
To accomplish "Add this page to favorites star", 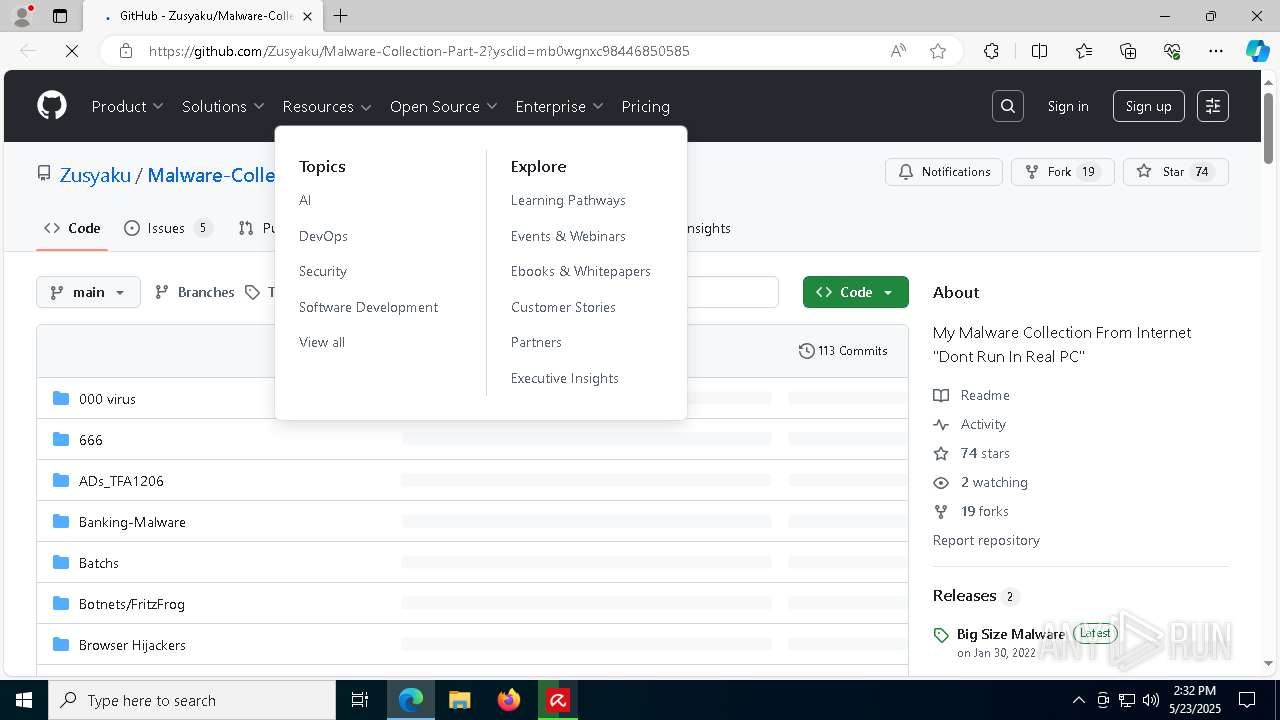I will (938, 51).
